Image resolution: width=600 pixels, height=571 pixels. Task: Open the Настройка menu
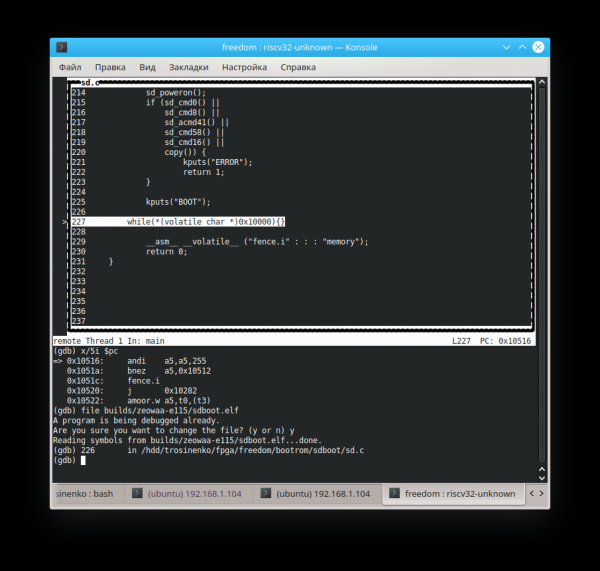point(244,67)
